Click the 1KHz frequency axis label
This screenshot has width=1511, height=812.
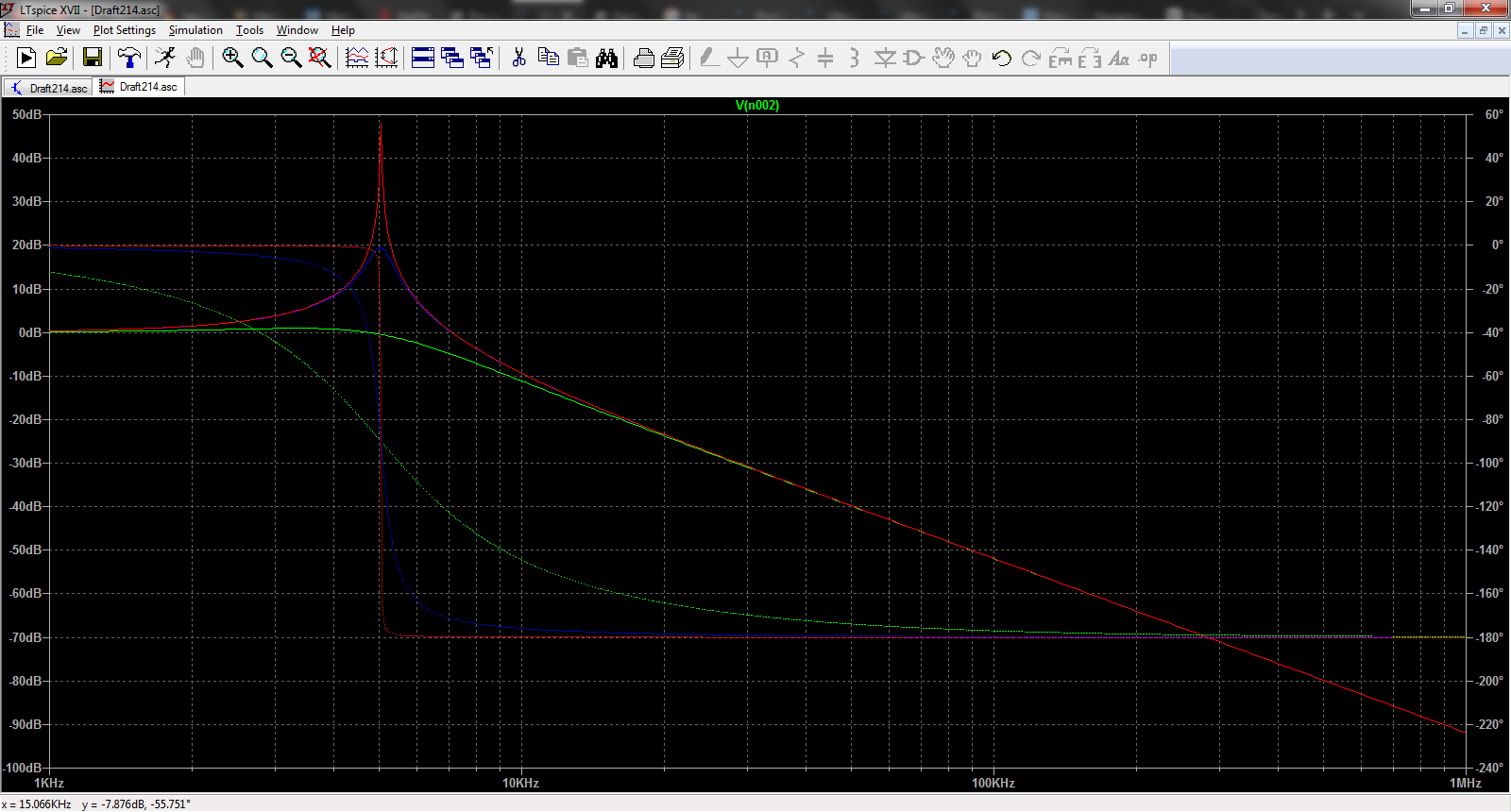click(x=49, y=783)
